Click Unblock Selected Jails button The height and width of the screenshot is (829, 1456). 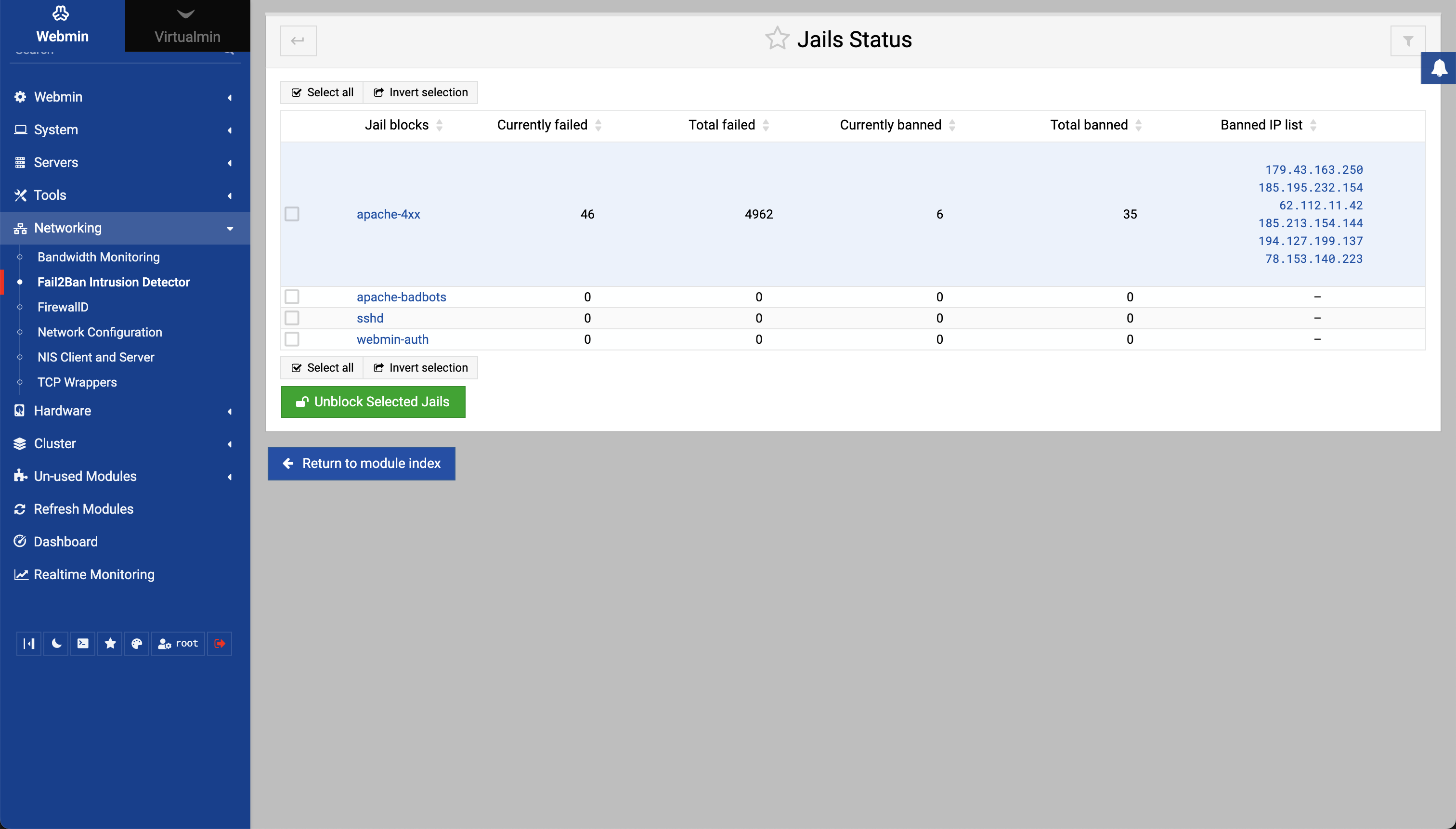click(x=373, y=402)
